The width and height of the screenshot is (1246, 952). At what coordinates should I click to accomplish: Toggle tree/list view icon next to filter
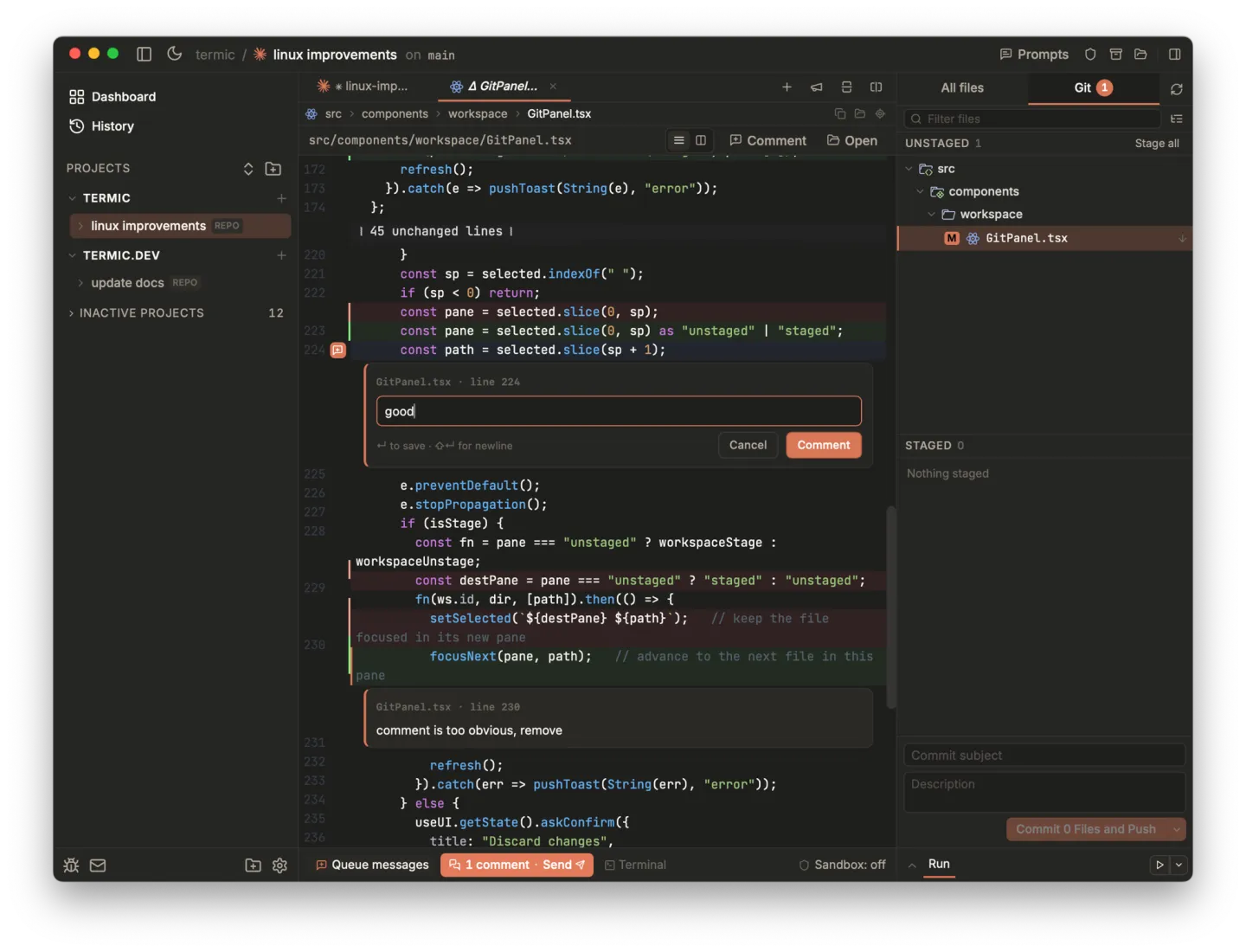tap(1176, 119)
